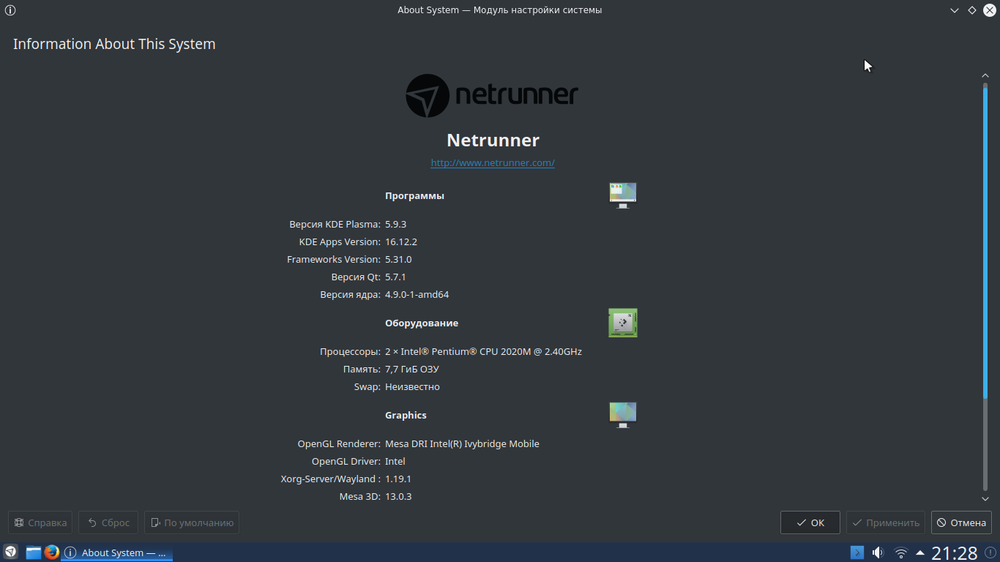The height and width of the screenshot is (562, 1000).
Task: Expand hidden system tray icons arrow
Action: coord(920,552)
